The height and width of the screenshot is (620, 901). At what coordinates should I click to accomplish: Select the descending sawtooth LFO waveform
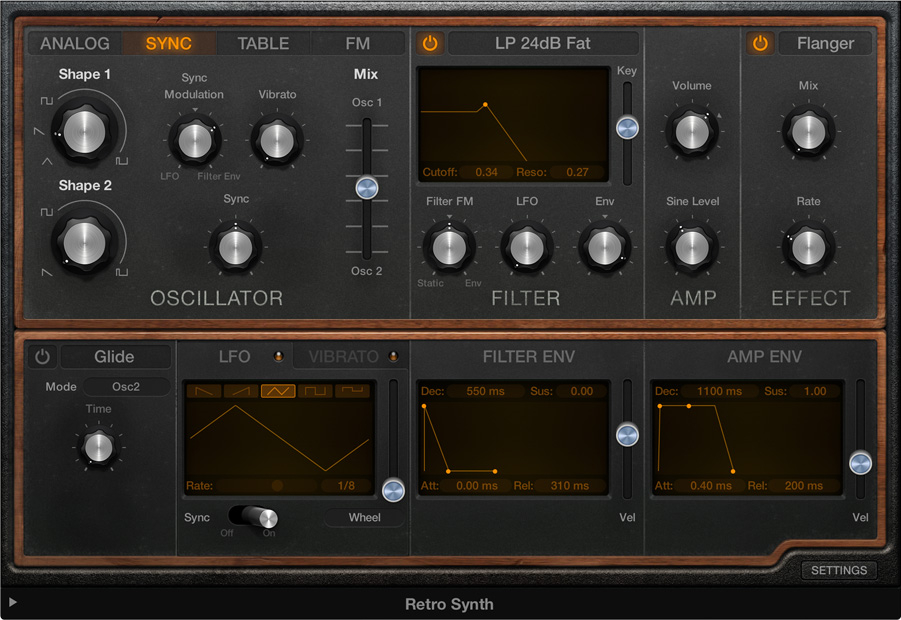204,391
